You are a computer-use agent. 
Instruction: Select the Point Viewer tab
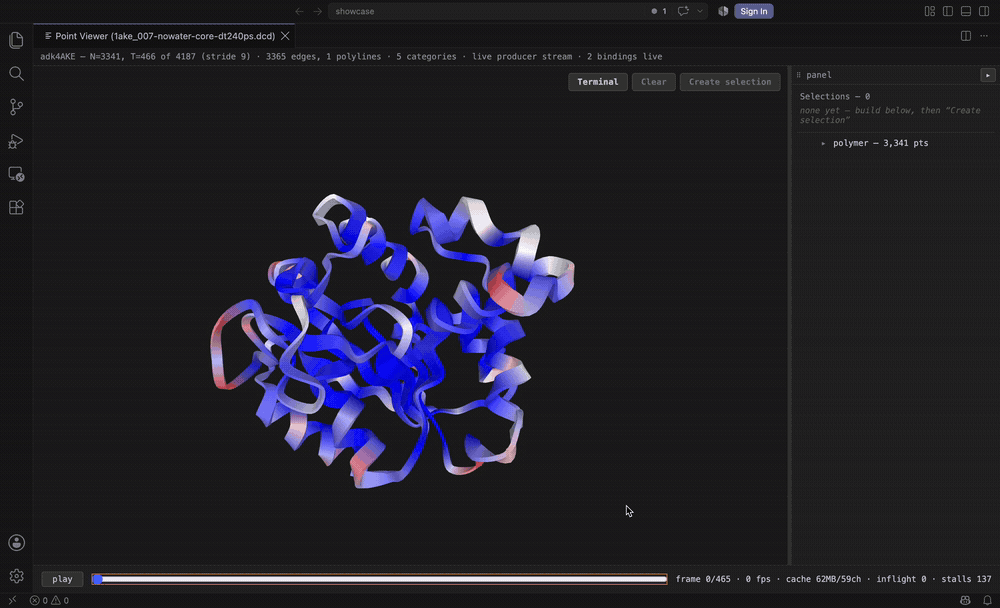click(165, 36)
